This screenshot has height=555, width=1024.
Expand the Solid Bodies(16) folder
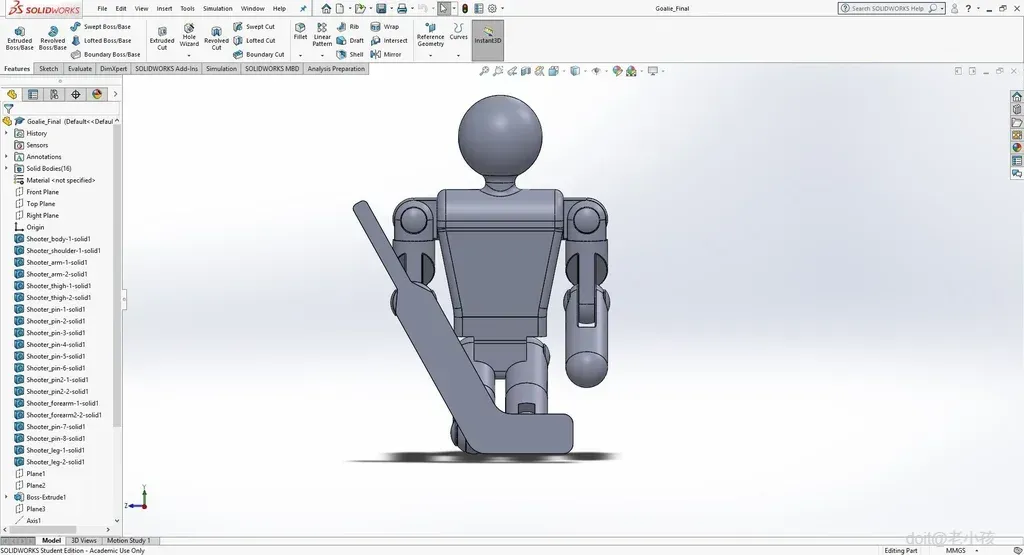(x=6, y=168)
